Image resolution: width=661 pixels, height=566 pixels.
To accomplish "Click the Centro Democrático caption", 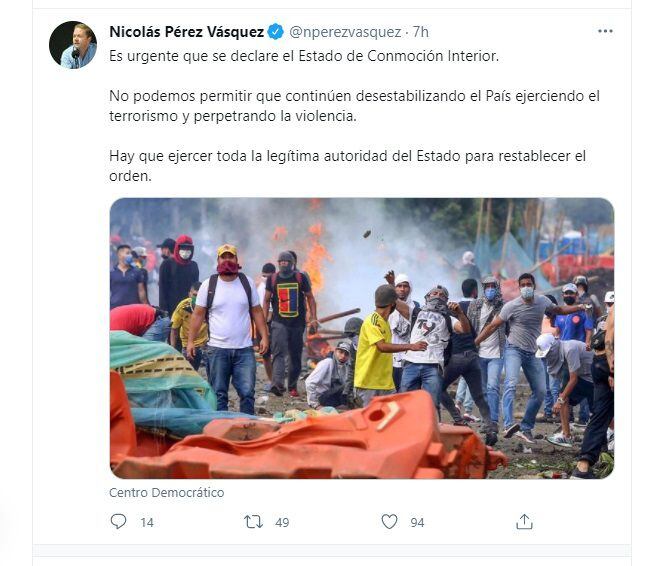I will click(x=167, y=492).
